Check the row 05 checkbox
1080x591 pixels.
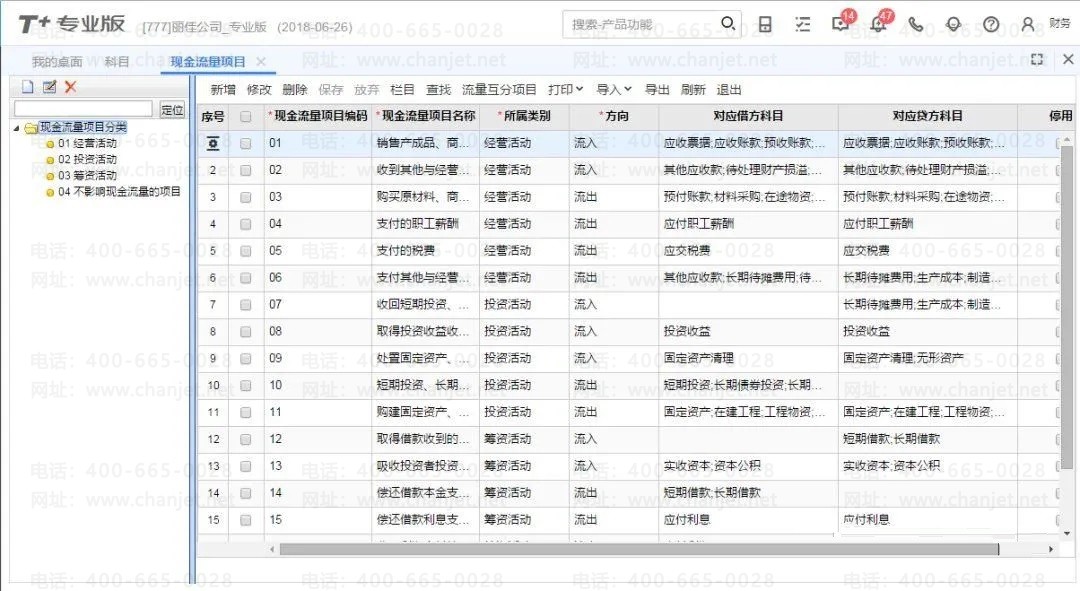tap(245, 251)
